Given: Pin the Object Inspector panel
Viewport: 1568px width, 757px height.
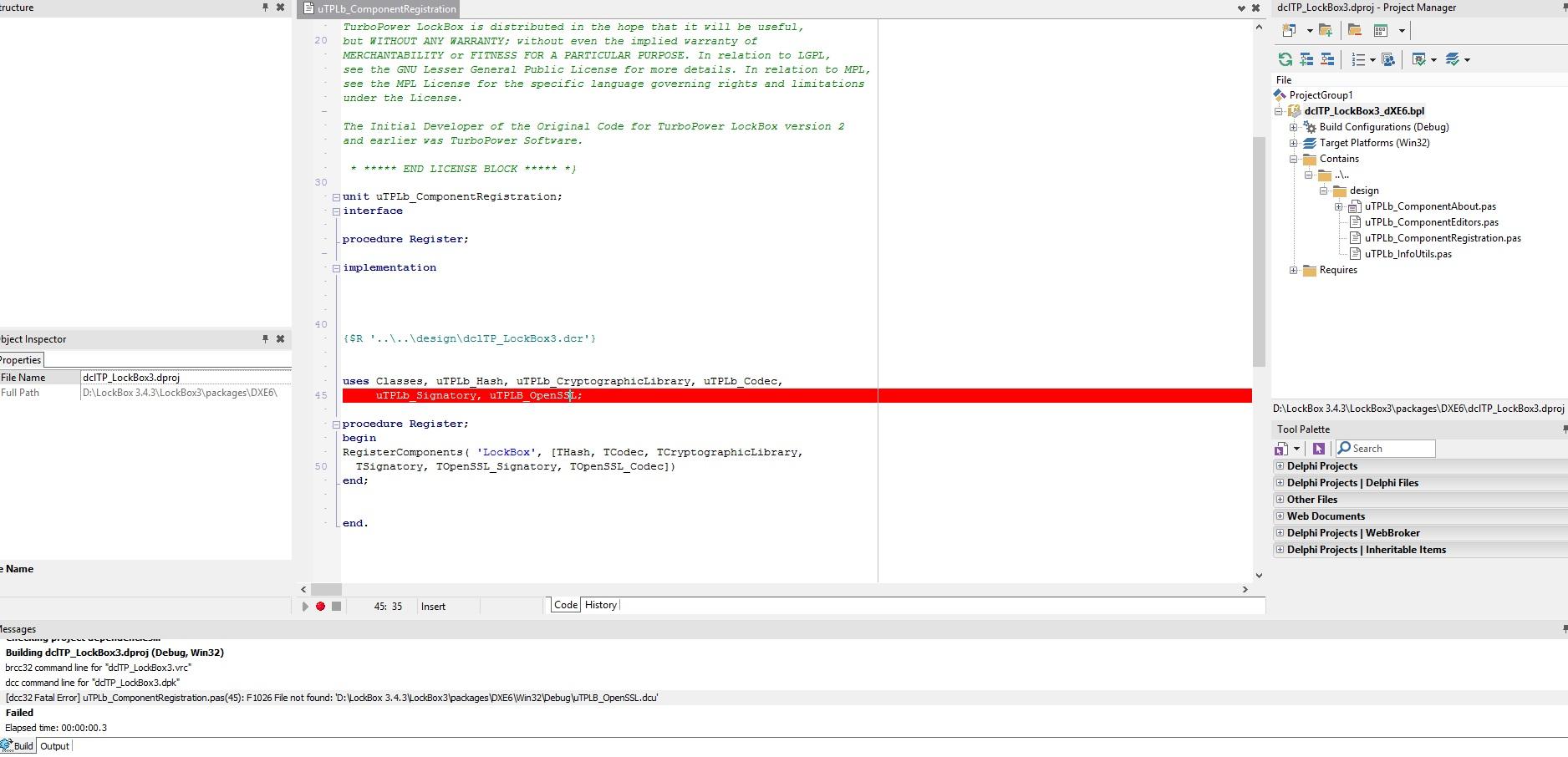Looking at the screenshot, I should tap(265, 338).
